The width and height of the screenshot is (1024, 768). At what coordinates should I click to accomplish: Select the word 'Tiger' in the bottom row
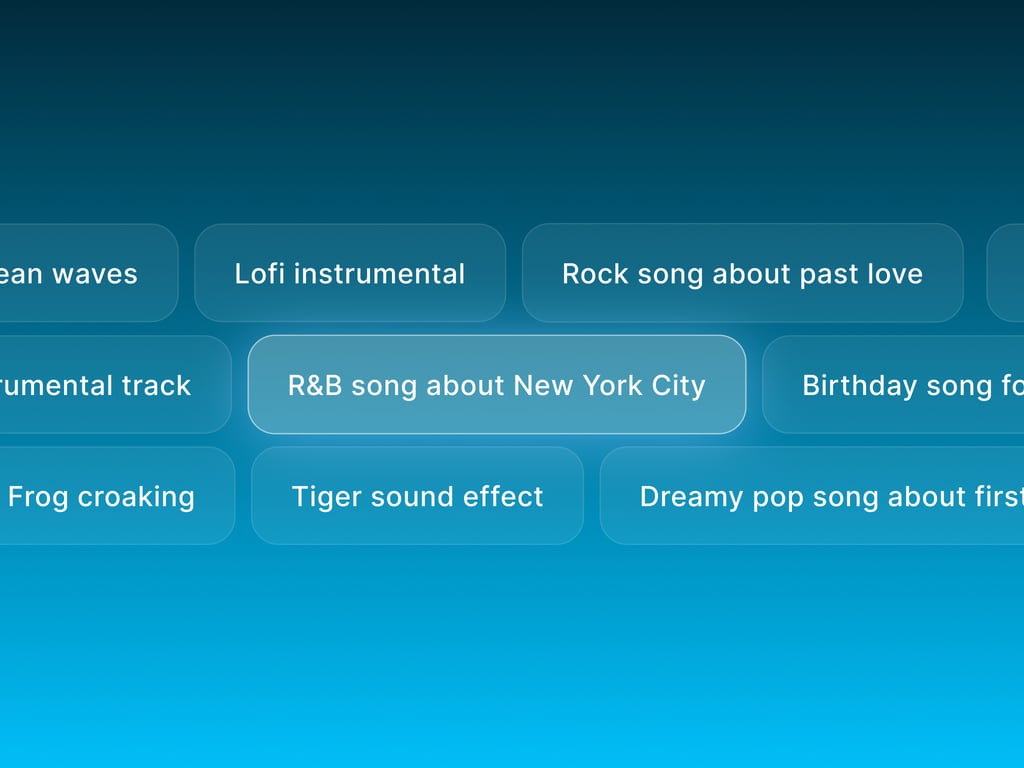pyautogui.click(x=326, y=498)
